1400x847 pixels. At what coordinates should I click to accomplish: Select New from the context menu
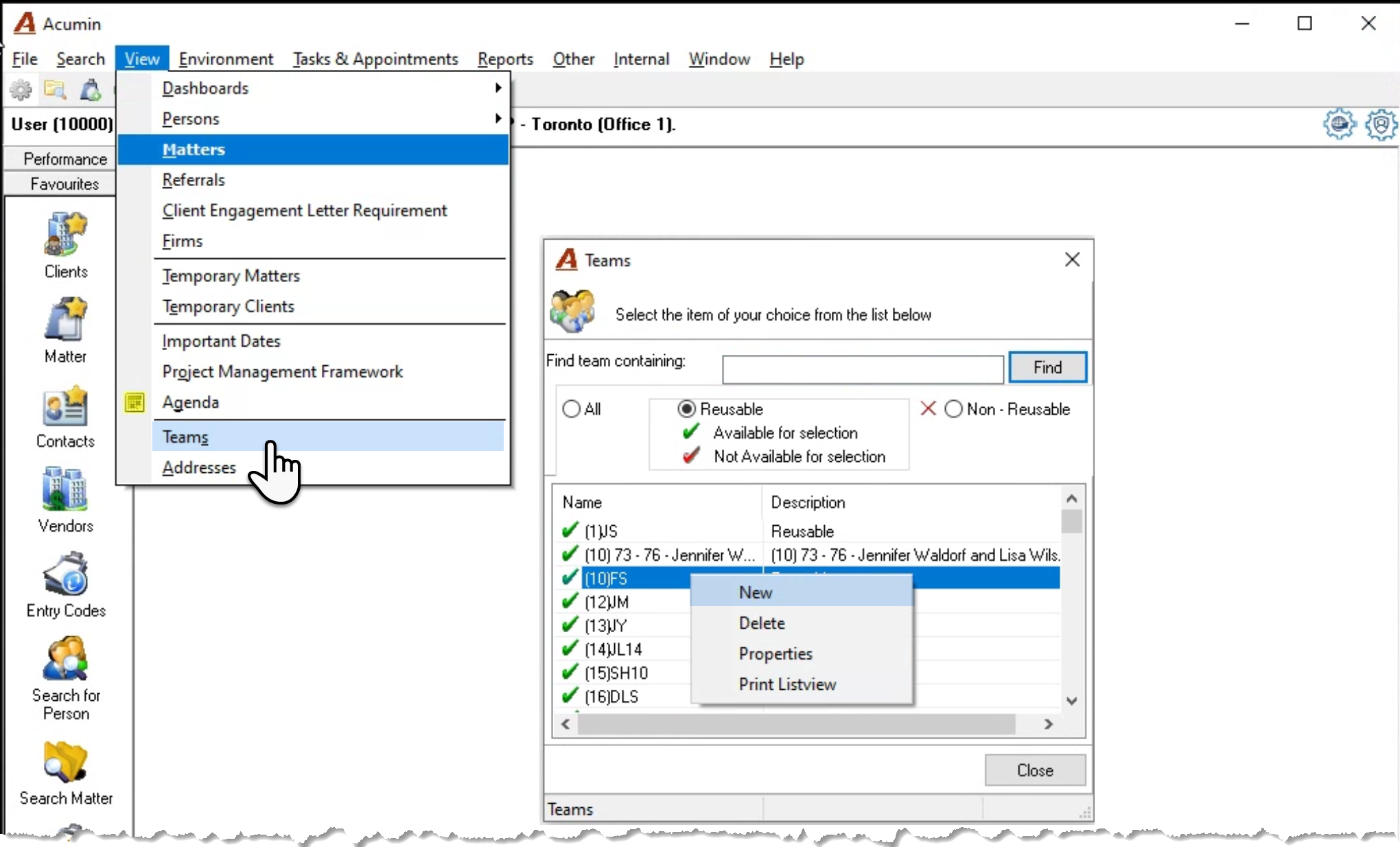(x=802, y=592)
